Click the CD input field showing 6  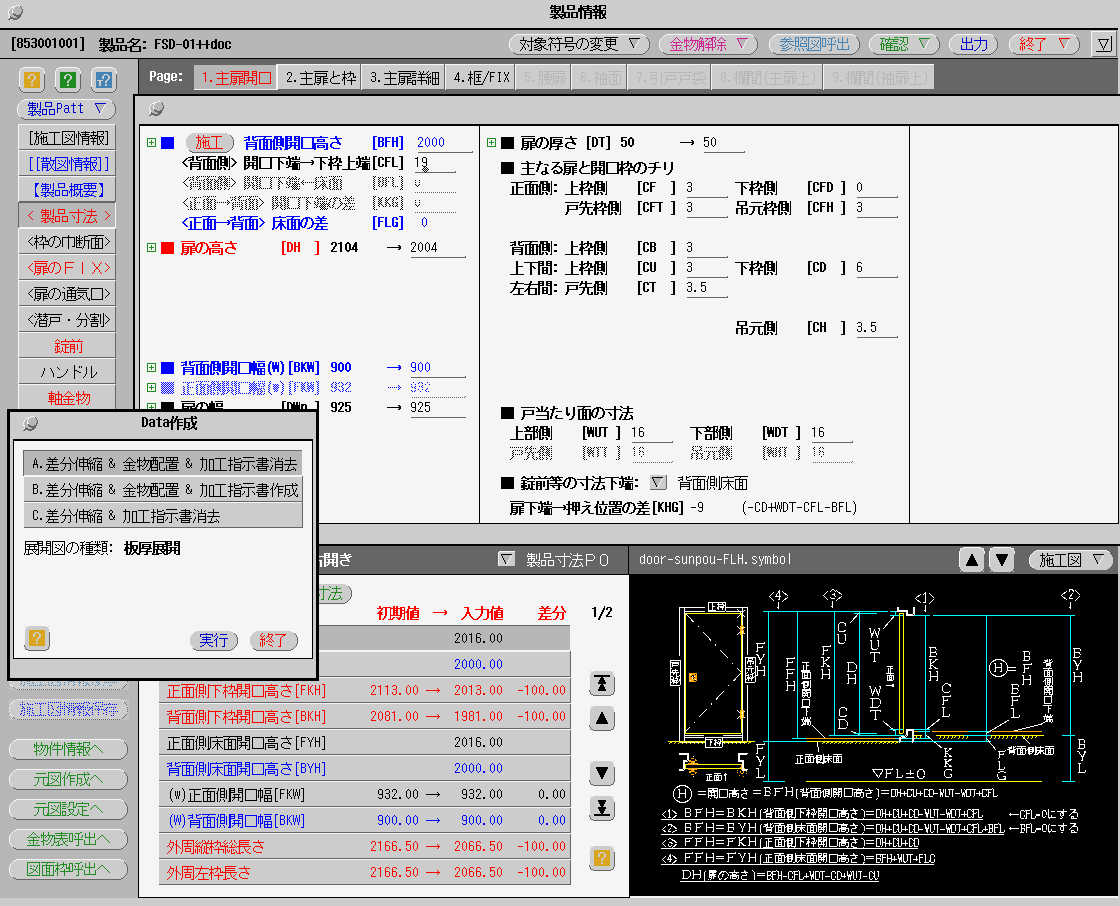876,268
